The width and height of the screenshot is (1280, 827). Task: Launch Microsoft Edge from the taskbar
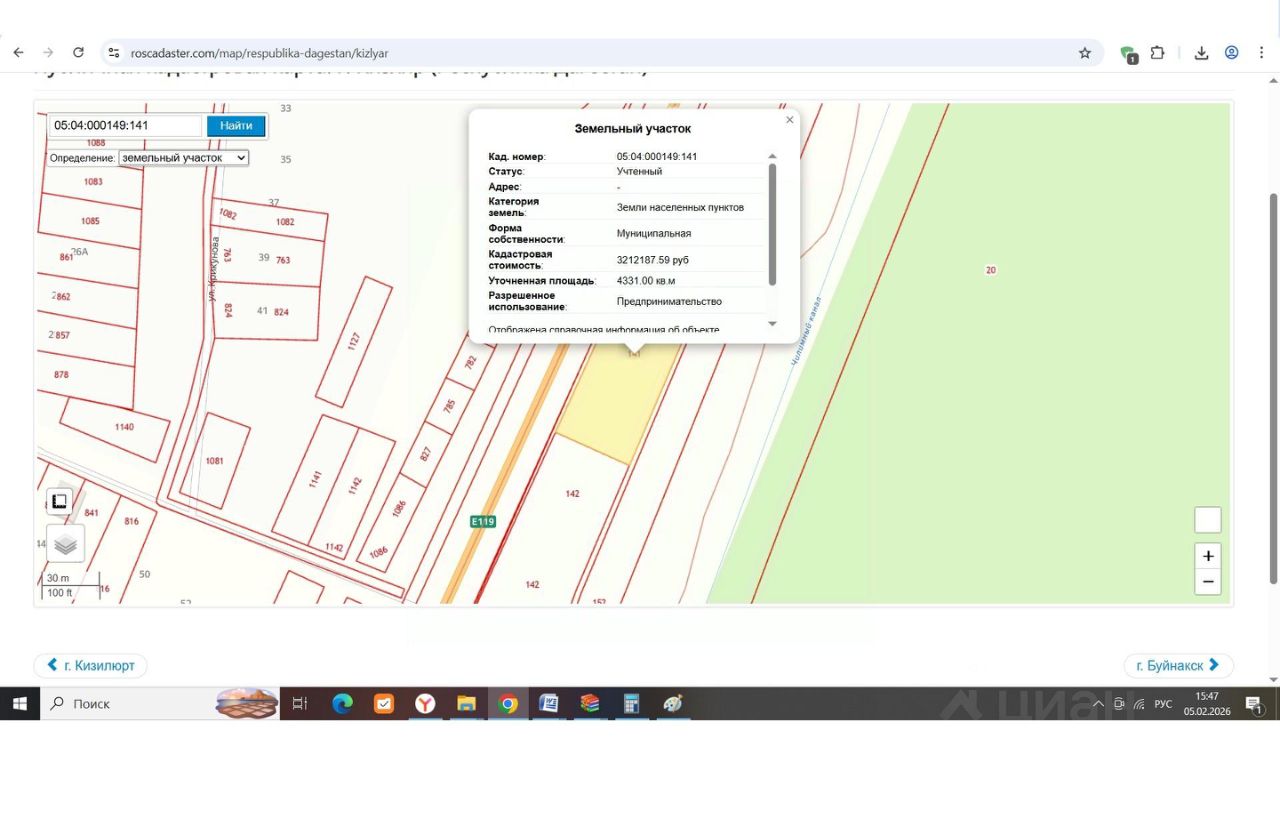pyautogui.click(x=342, y=704)
